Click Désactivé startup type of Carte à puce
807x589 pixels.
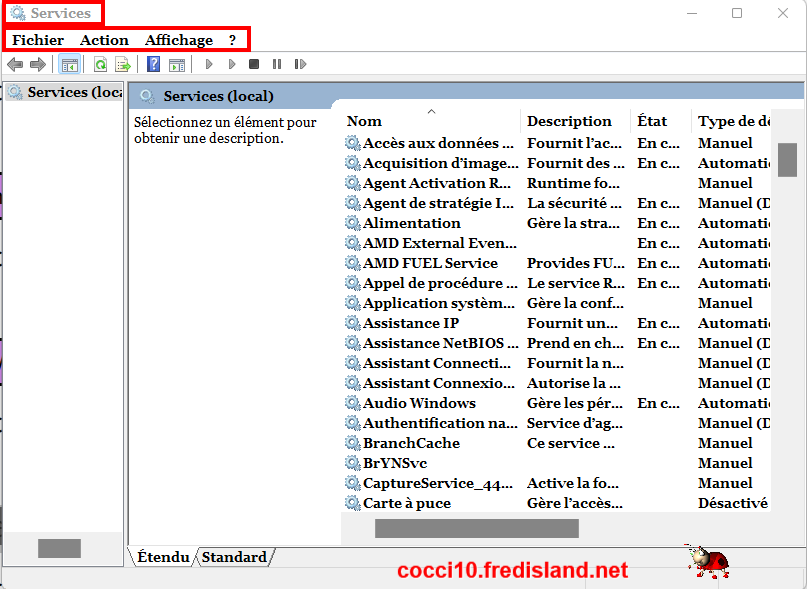click(x=732, y=504)
